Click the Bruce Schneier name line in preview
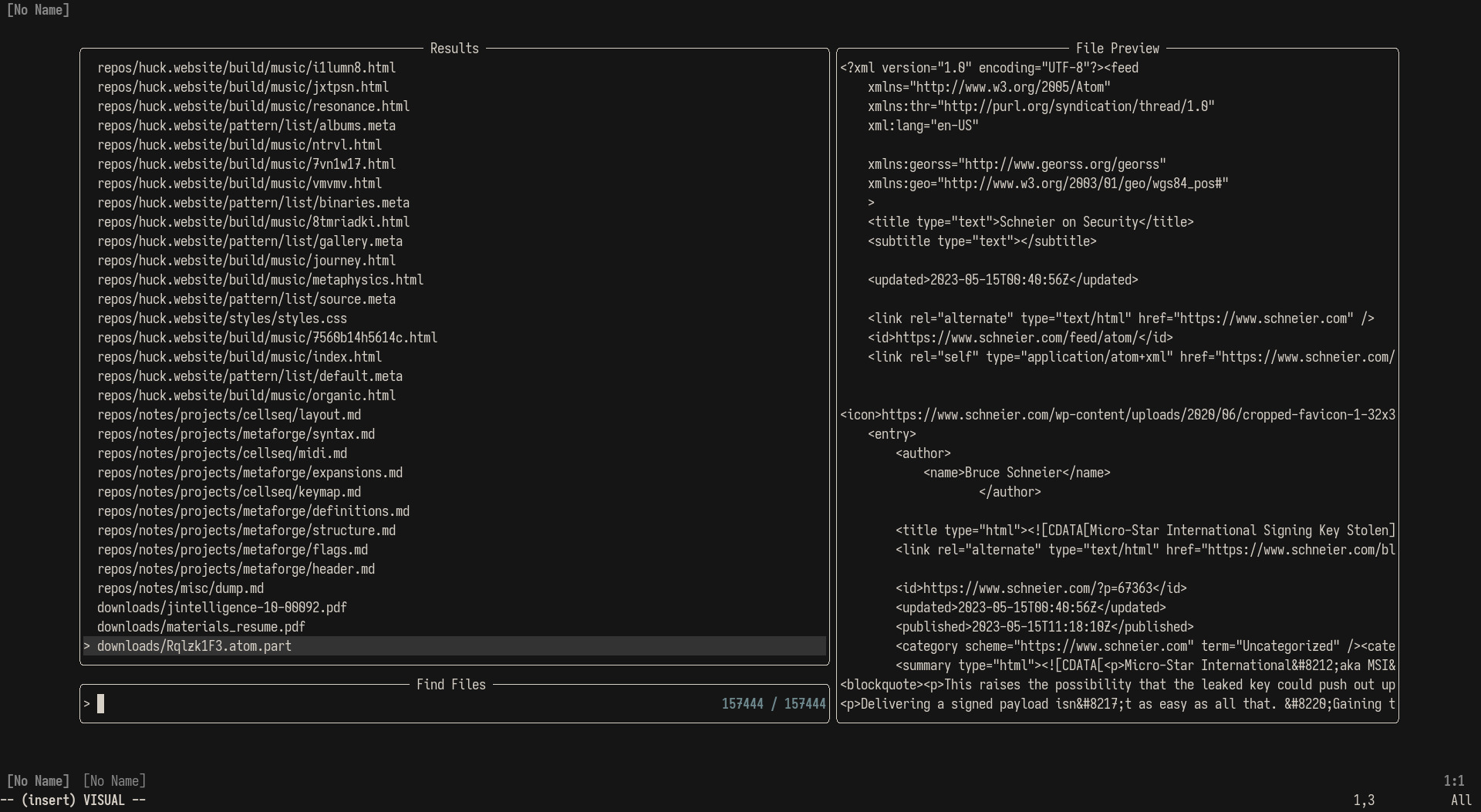The height and width of the screenshot is (812, 1481). point(1017,473)
